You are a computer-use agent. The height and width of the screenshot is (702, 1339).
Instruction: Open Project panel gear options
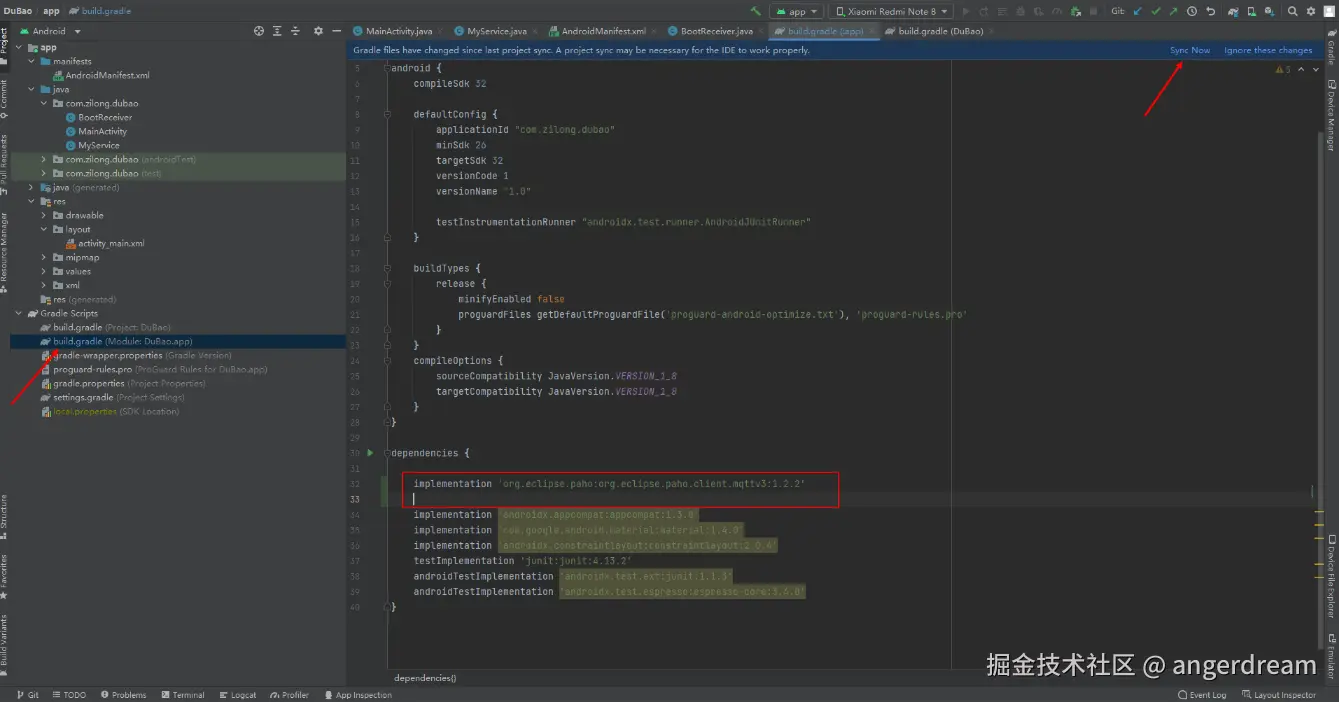318,31
